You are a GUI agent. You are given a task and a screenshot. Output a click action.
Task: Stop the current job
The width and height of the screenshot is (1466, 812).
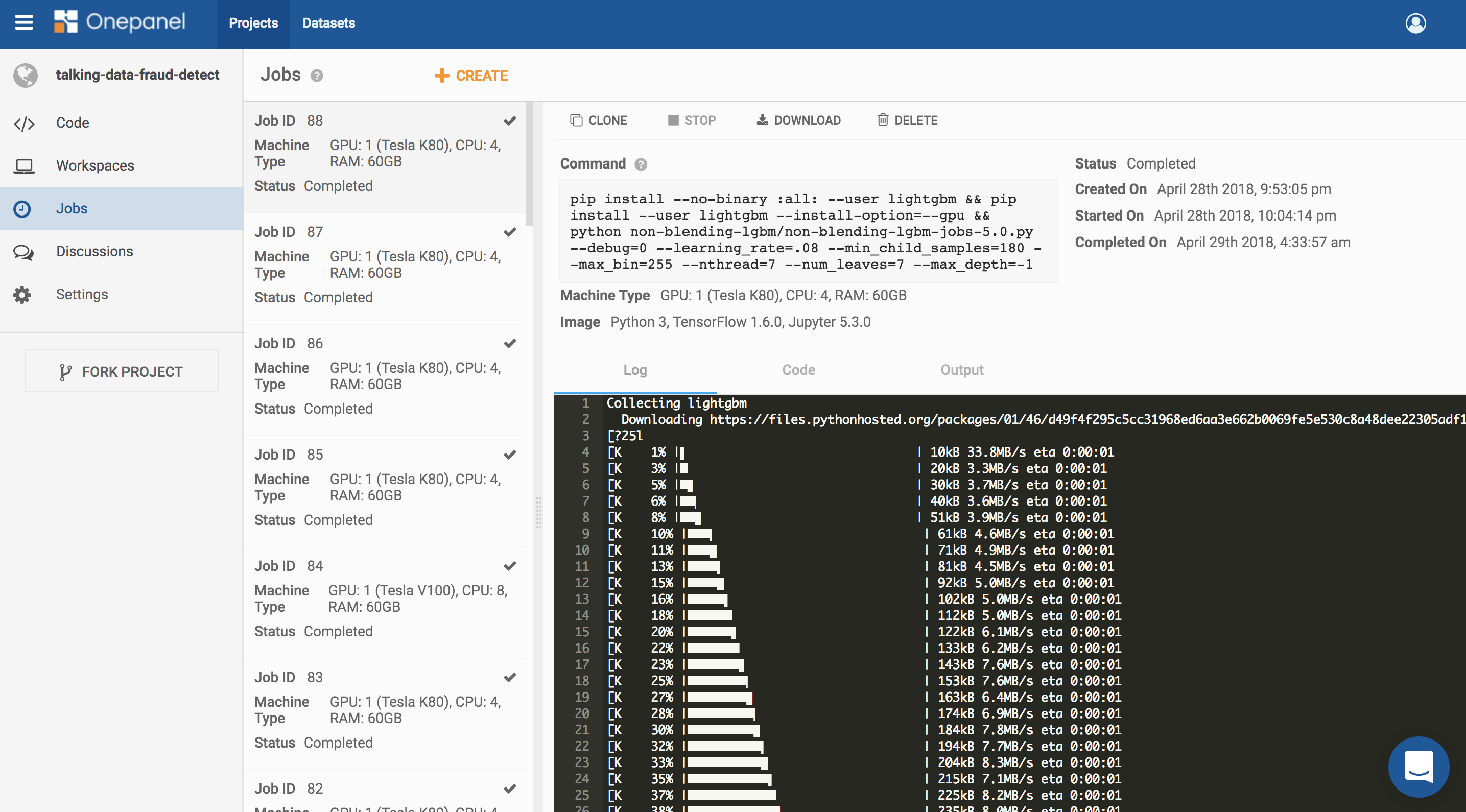click(x=692, y=120)
